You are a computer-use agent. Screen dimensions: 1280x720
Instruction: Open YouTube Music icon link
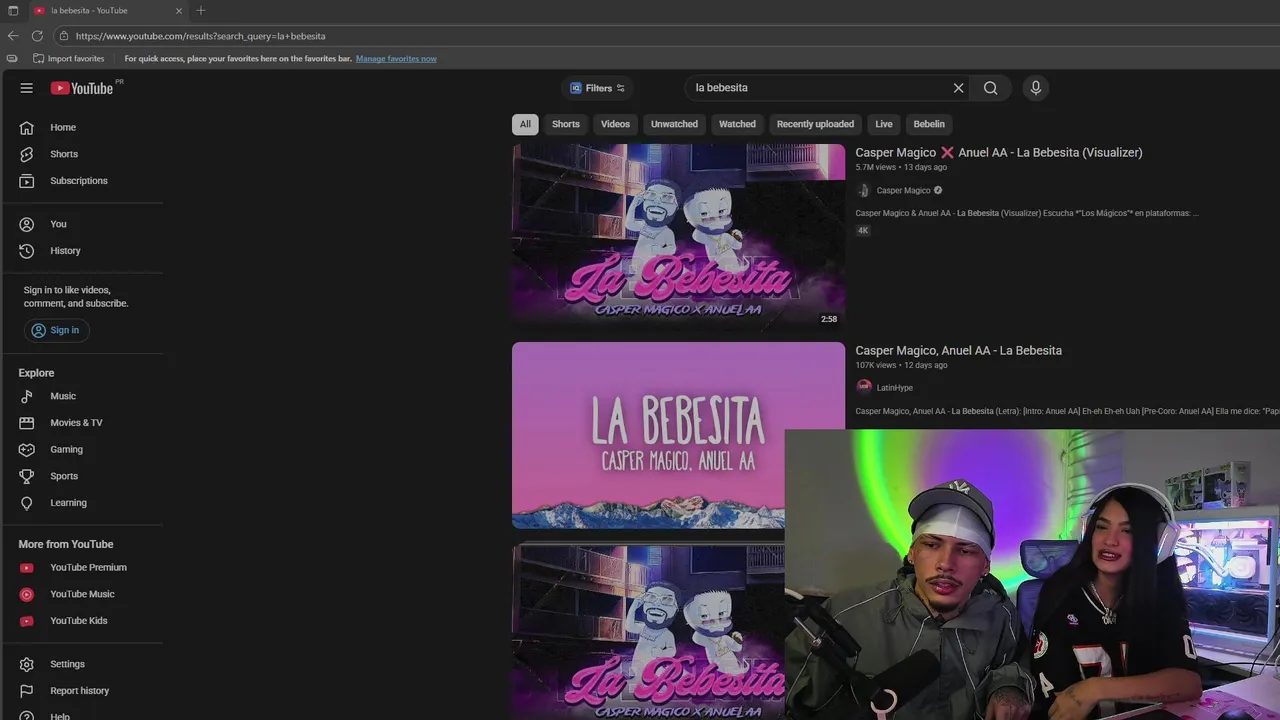(27, 594)
